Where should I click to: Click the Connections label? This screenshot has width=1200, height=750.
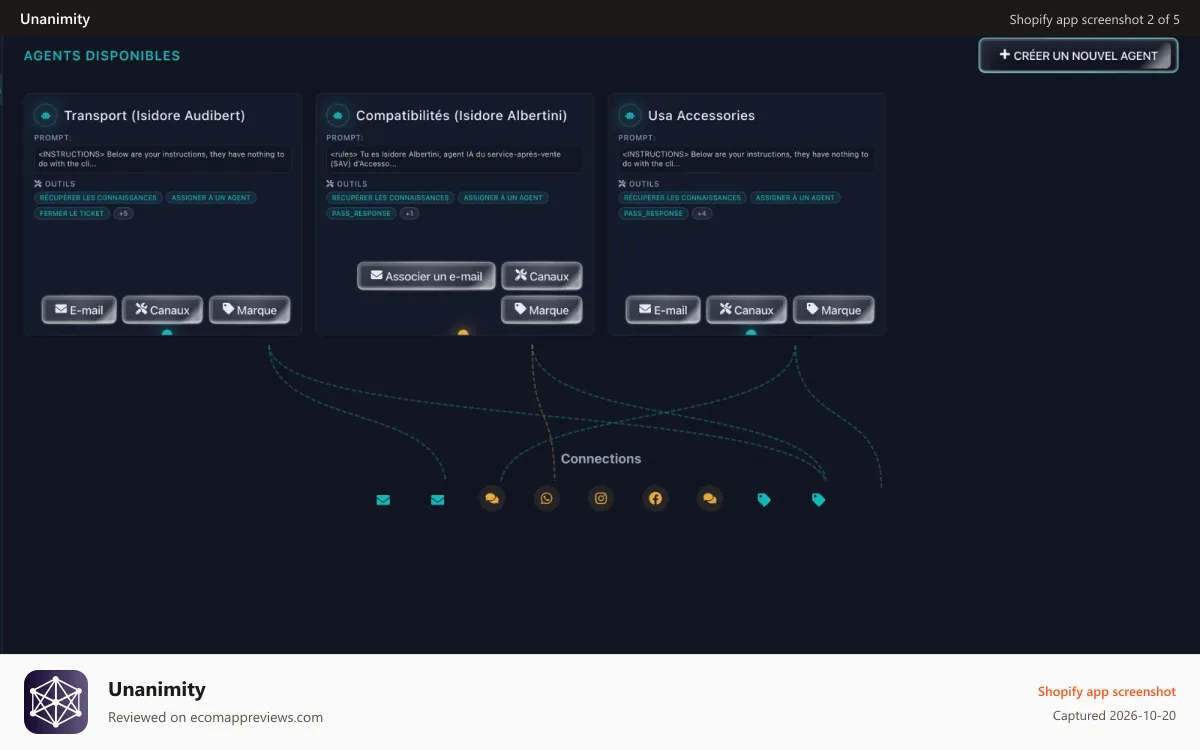pos(601,459)
